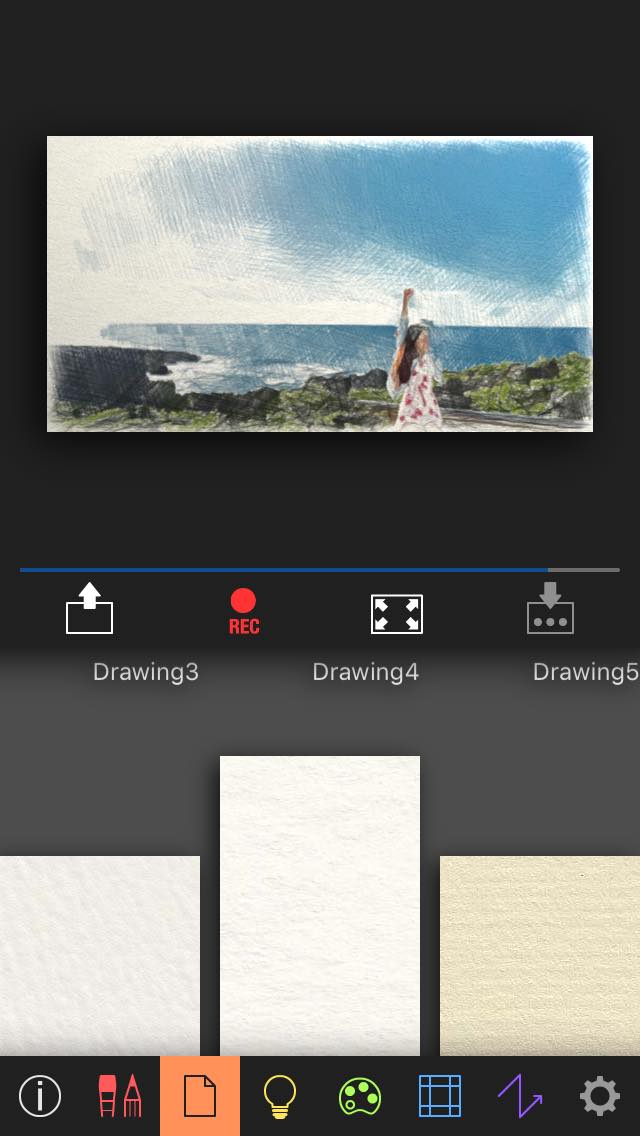This screenshot has height=1136, width=640.
Task: Open the blue grid tab
Action: point(440,1096)
